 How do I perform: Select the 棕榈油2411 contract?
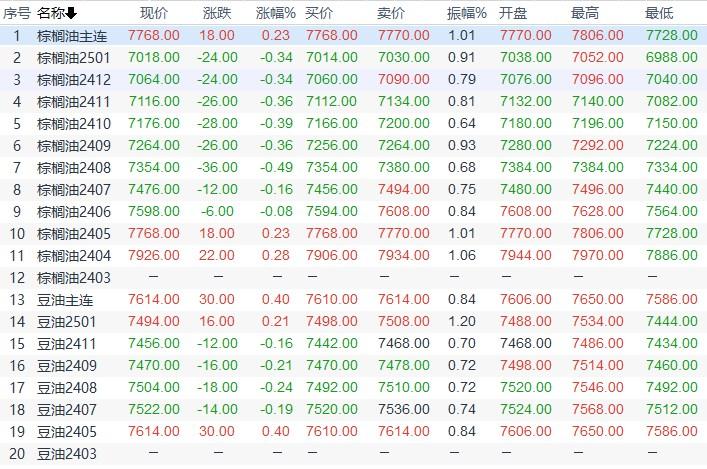[74, 102]
